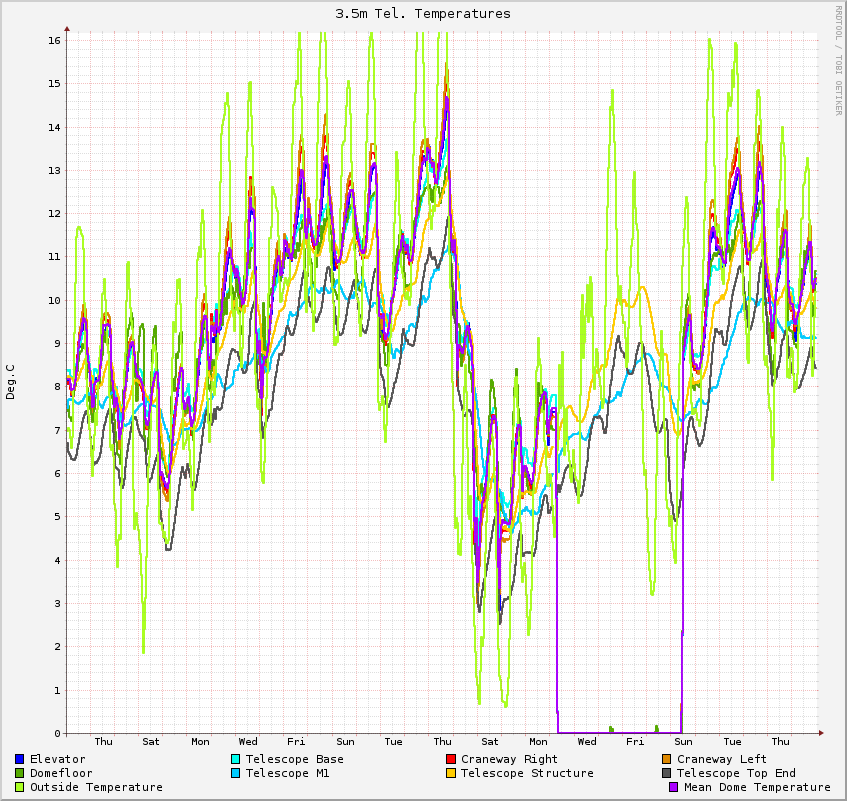Image resolution: width=847 pixels, height=801 pixels.
Task: Click the green Domefloor legend swatch
Action: coord(19,773)
